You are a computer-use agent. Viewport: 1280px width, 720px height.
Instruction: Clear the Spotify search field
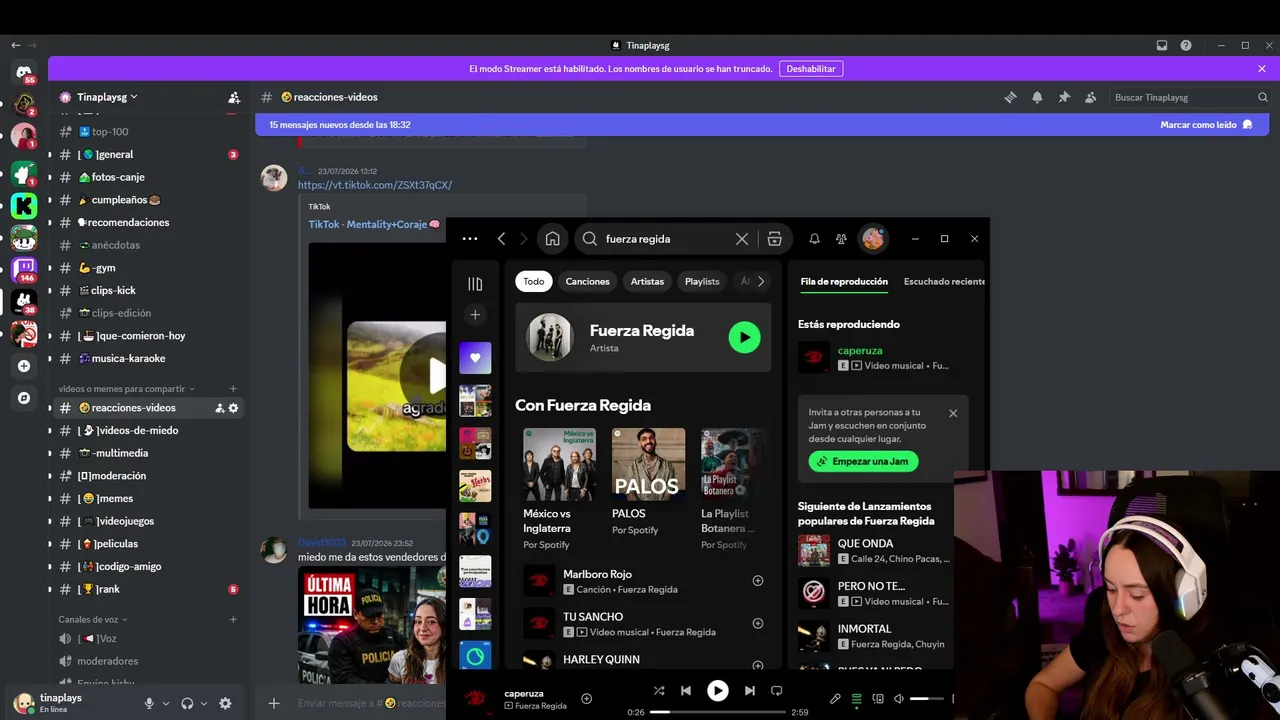(x=742, y=239)
